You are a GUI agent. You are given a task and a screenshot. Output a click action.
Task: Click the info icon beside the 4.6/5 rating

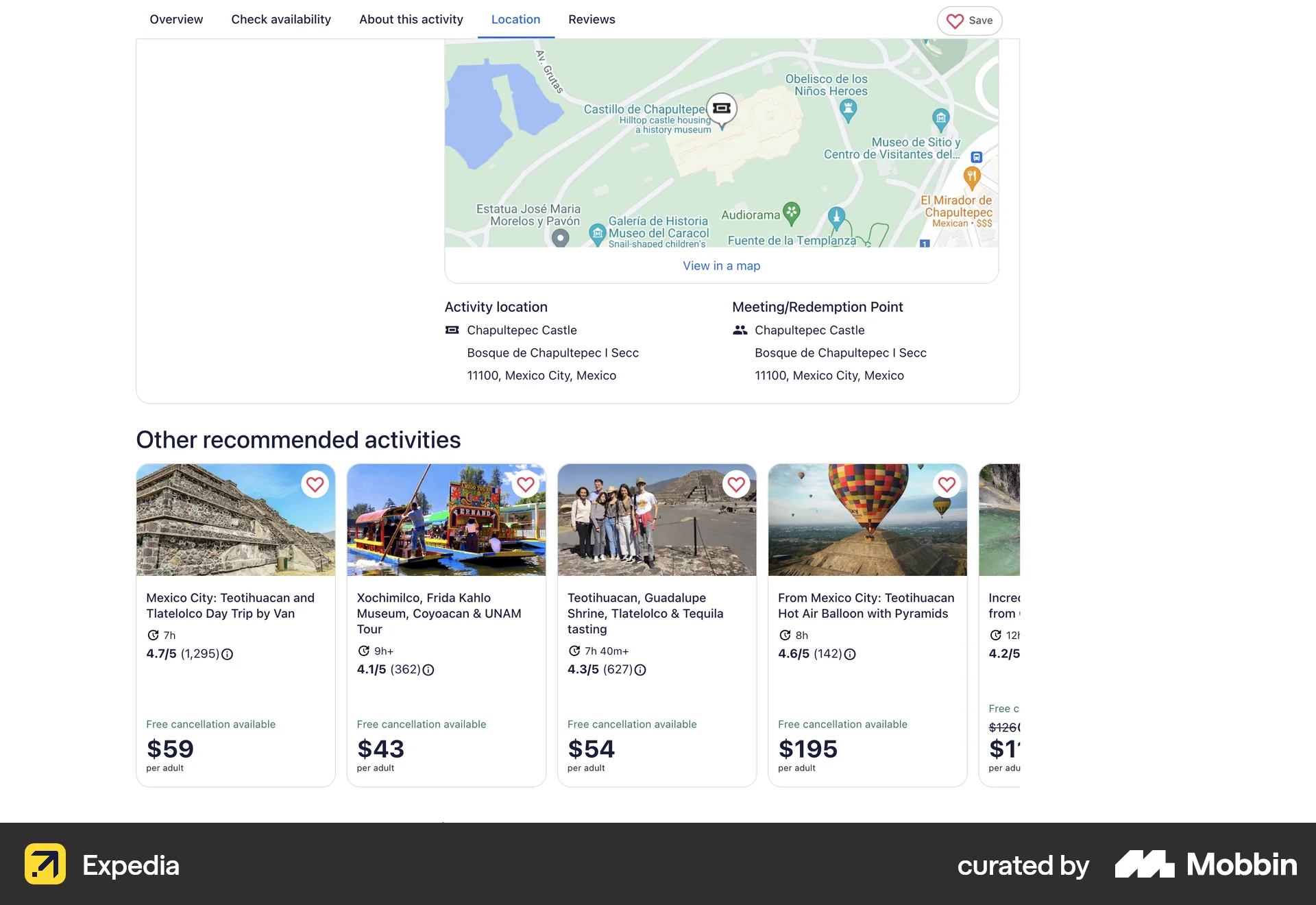click(850, 655)
